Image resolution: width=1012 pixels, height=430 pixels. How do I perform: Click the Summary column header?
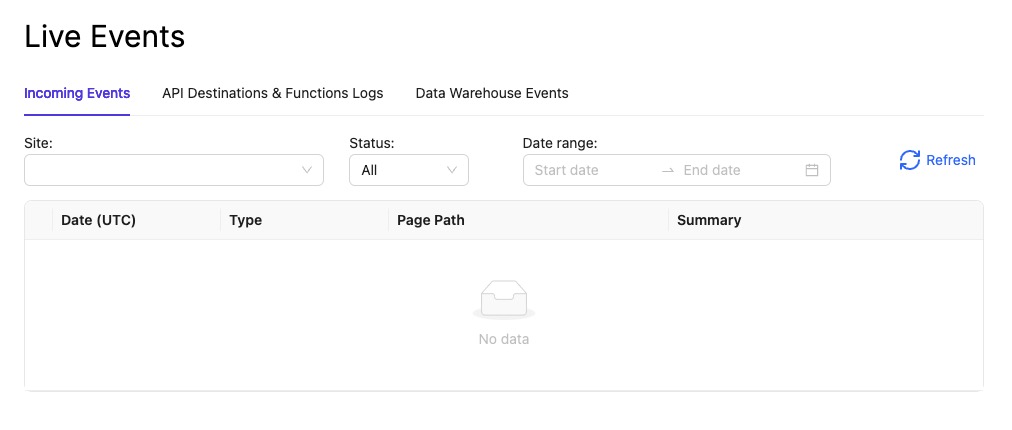pyautogui.click(x=709, y=220)
